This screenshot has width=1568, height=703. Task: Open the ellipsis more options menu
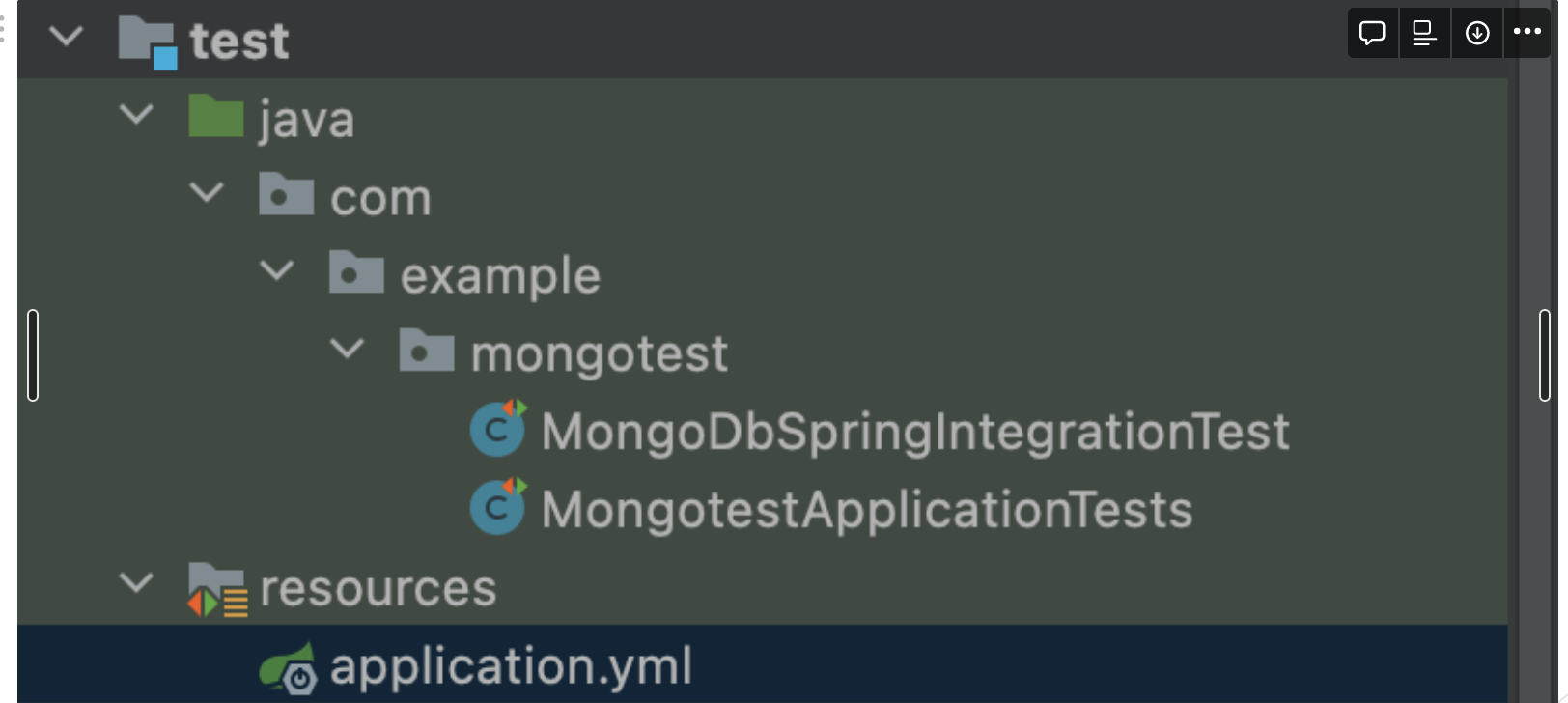click(1526, 32)
